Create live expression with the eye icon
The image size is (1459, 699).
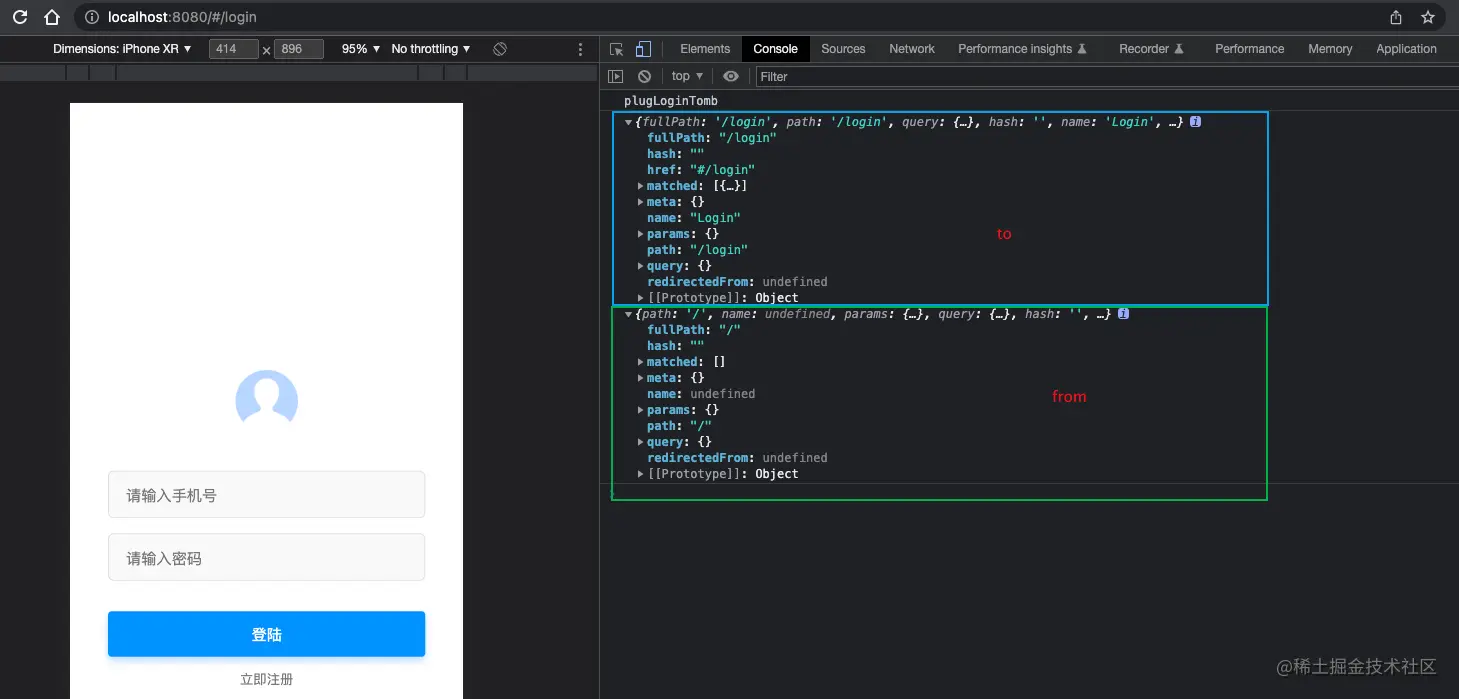[x=731, y=76]
